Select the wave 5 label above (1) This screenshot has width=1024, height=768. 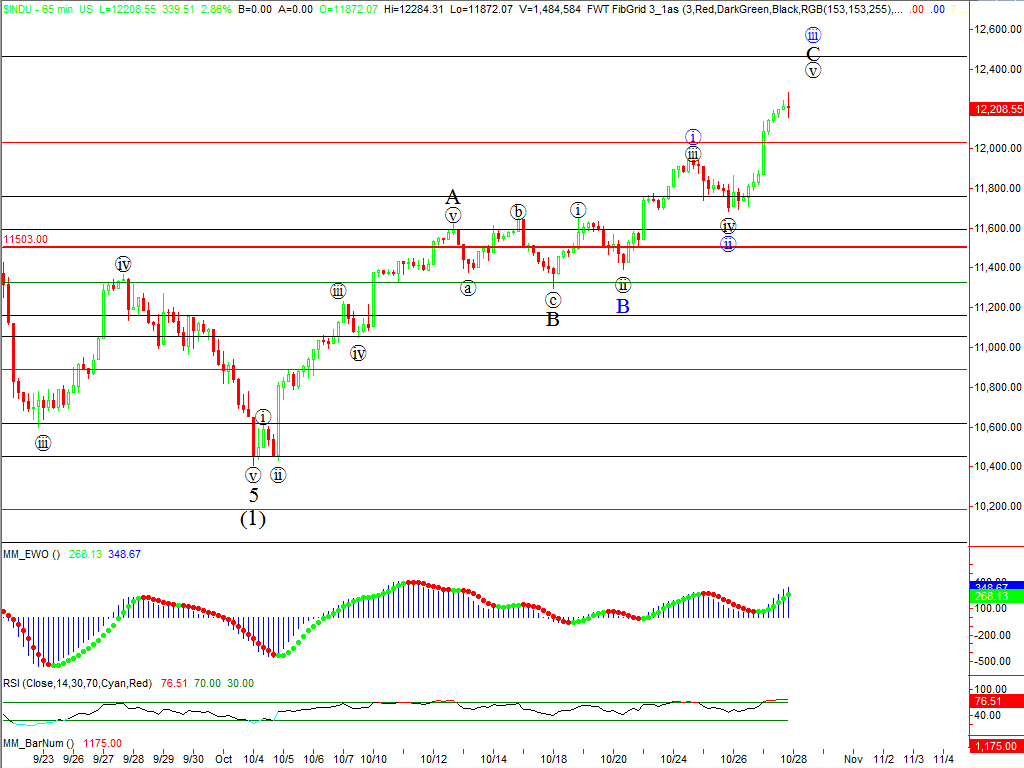(x=253, y=495)
